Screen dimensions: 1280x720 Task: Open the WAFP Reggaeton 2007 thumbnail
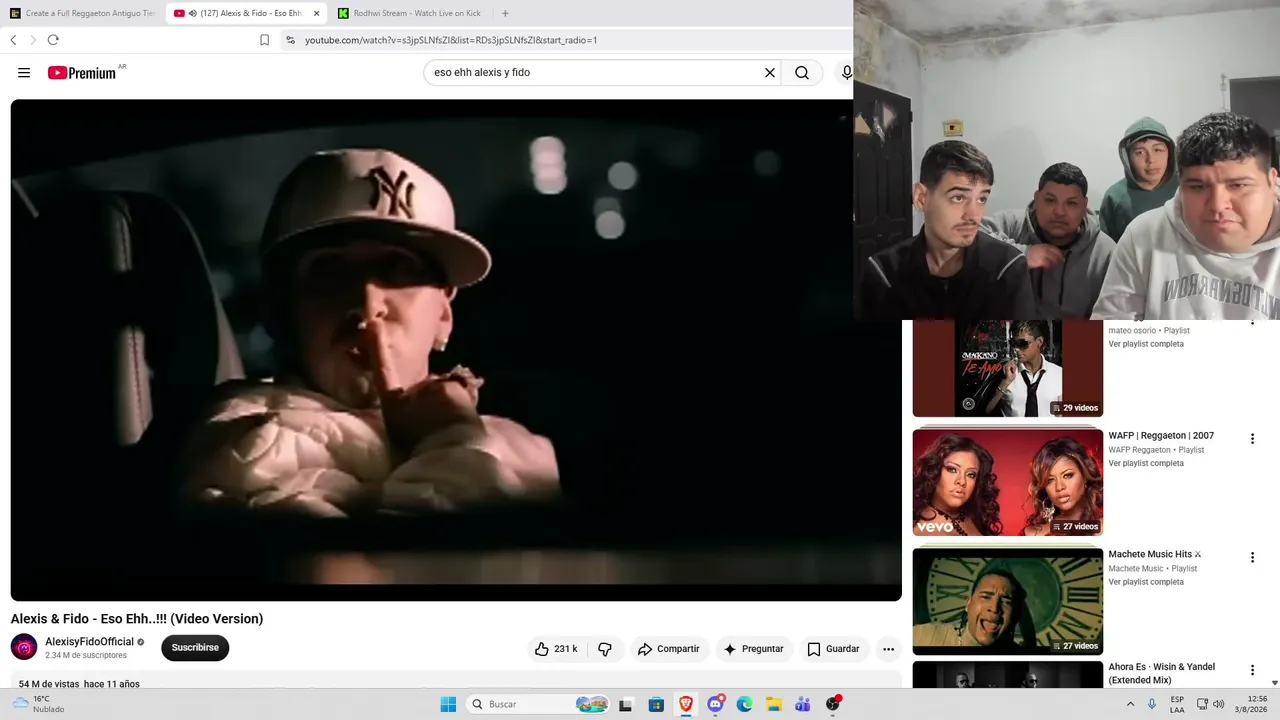click(1008, 482)
